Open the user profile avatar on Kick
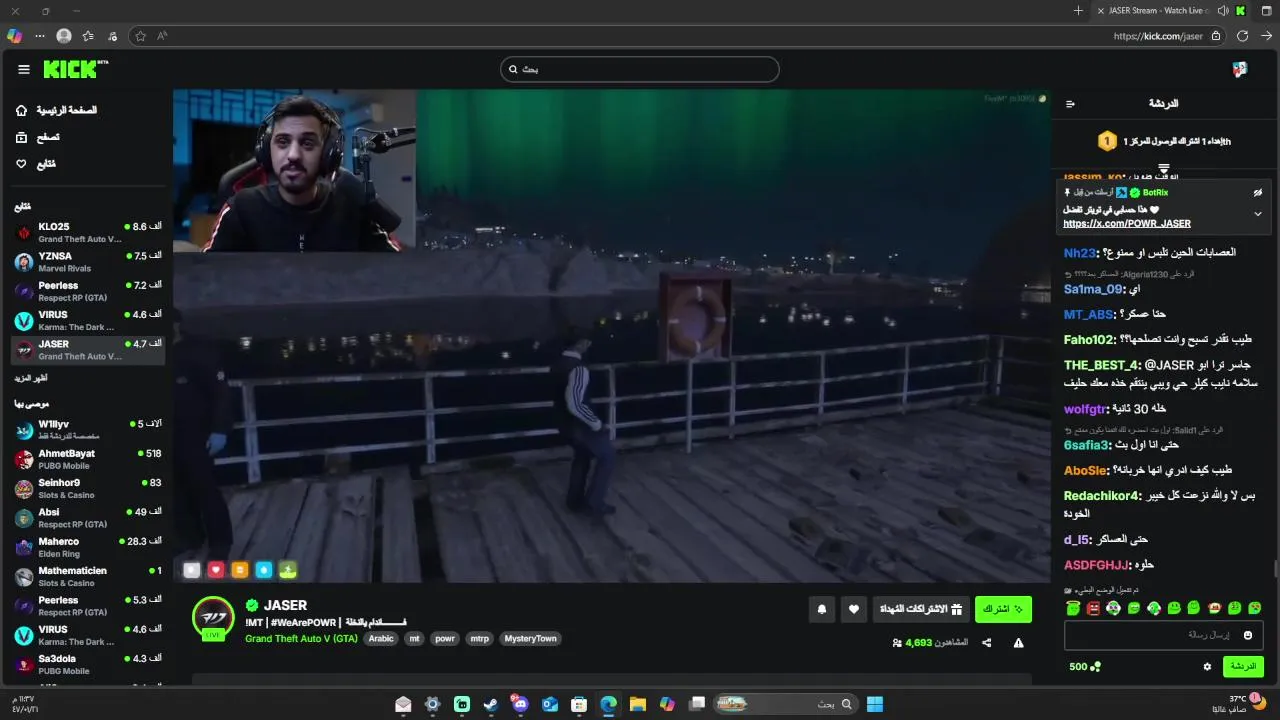This screenshot has width=1280, height=720. coord(1240,69)
